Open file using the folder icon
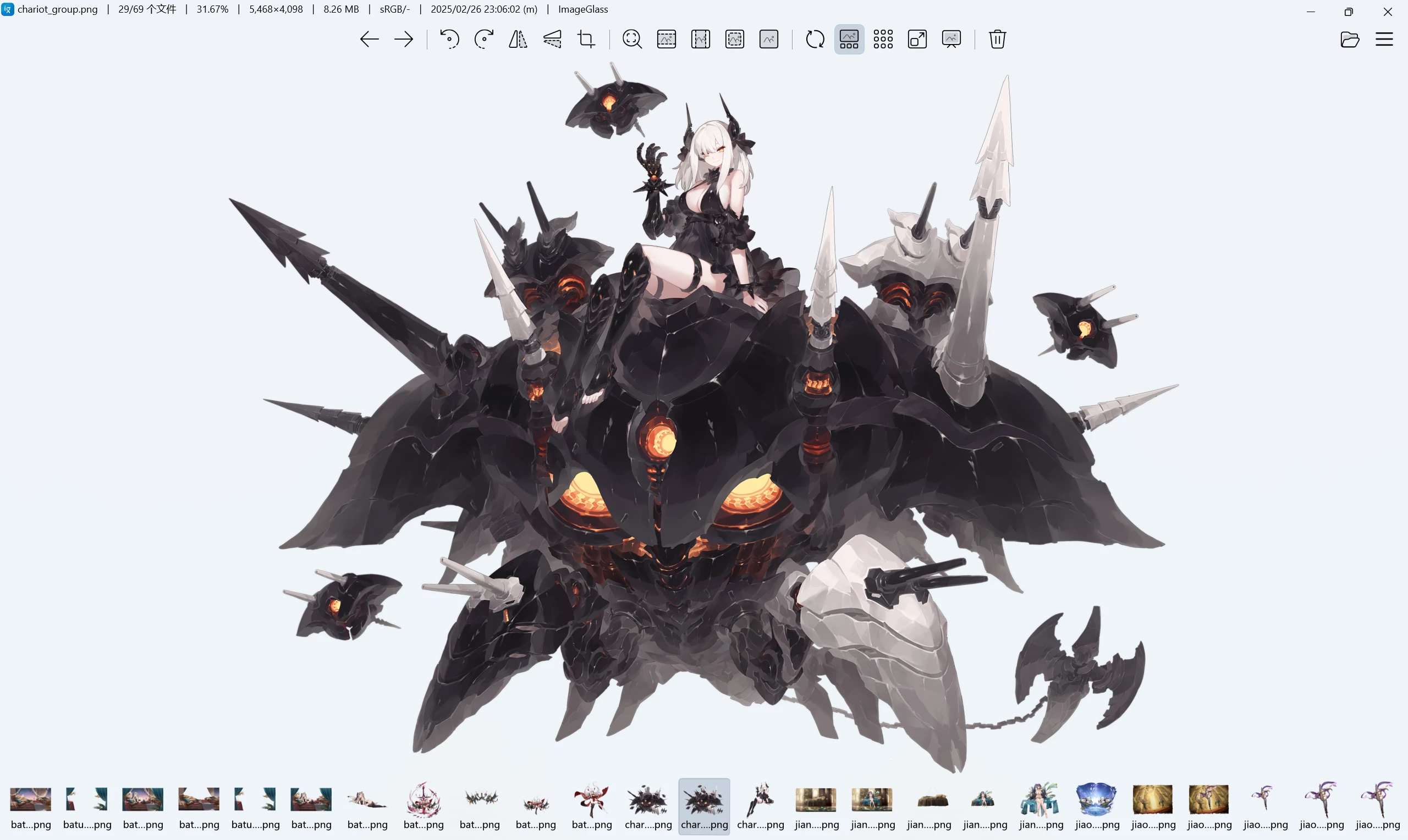 point(1350,39)
